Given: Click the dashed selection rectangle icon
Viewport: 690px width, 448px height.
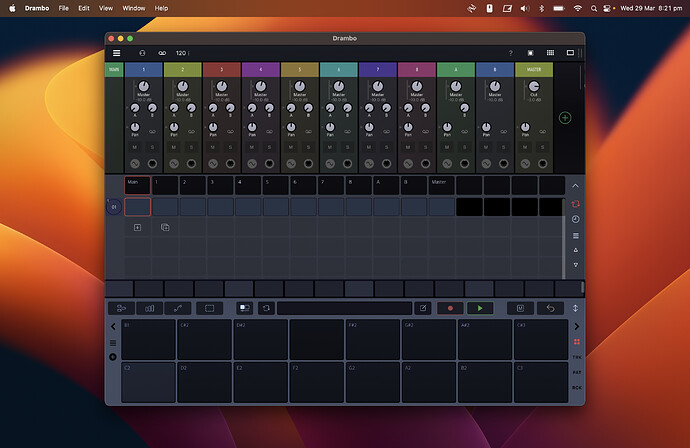Looking at the screenshot, I should 209,308.
